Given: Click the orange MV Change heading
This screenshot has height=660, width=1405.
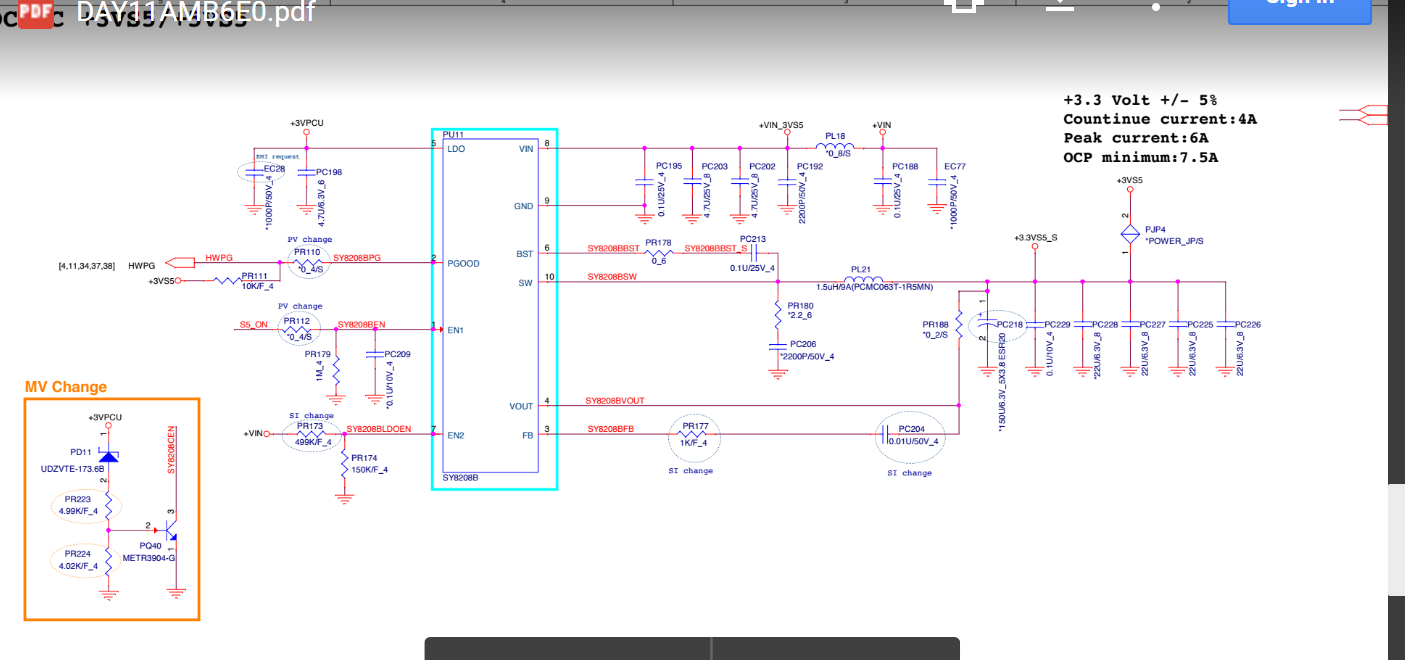Looking at the screenshot, I should pos(66,387).
